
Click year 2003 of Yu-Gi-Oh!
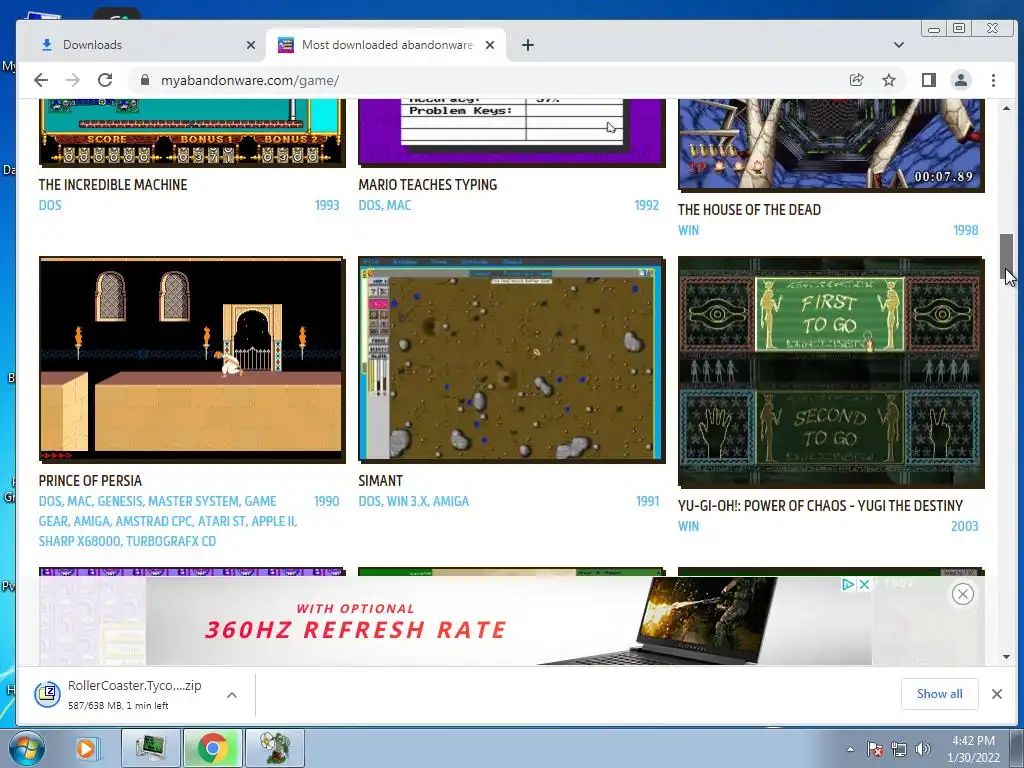click(965, 526)
